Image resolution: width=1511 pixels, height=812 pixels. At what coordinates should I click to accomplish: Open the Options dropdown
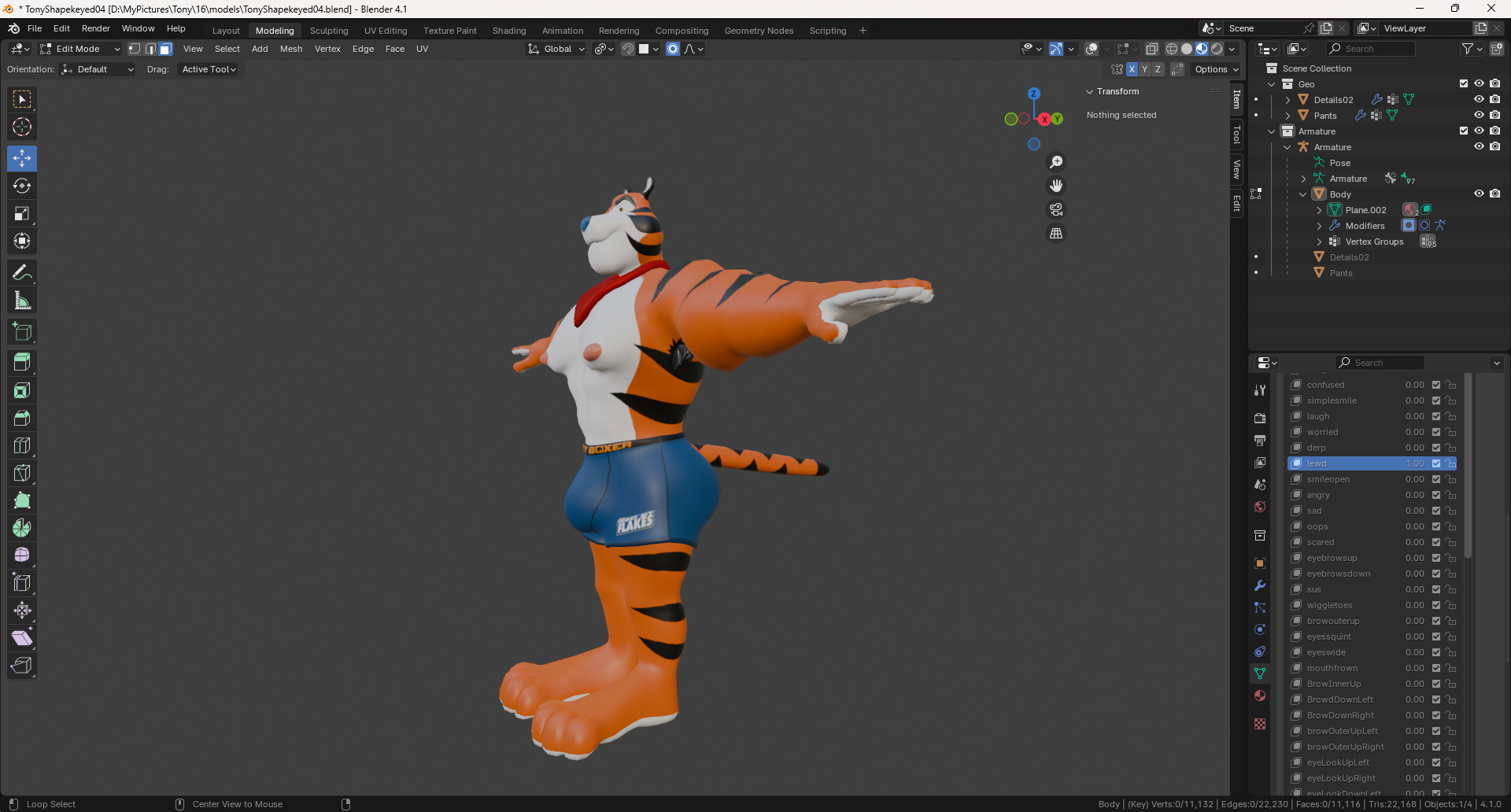pyautogui.click(x=1216, y=69)
